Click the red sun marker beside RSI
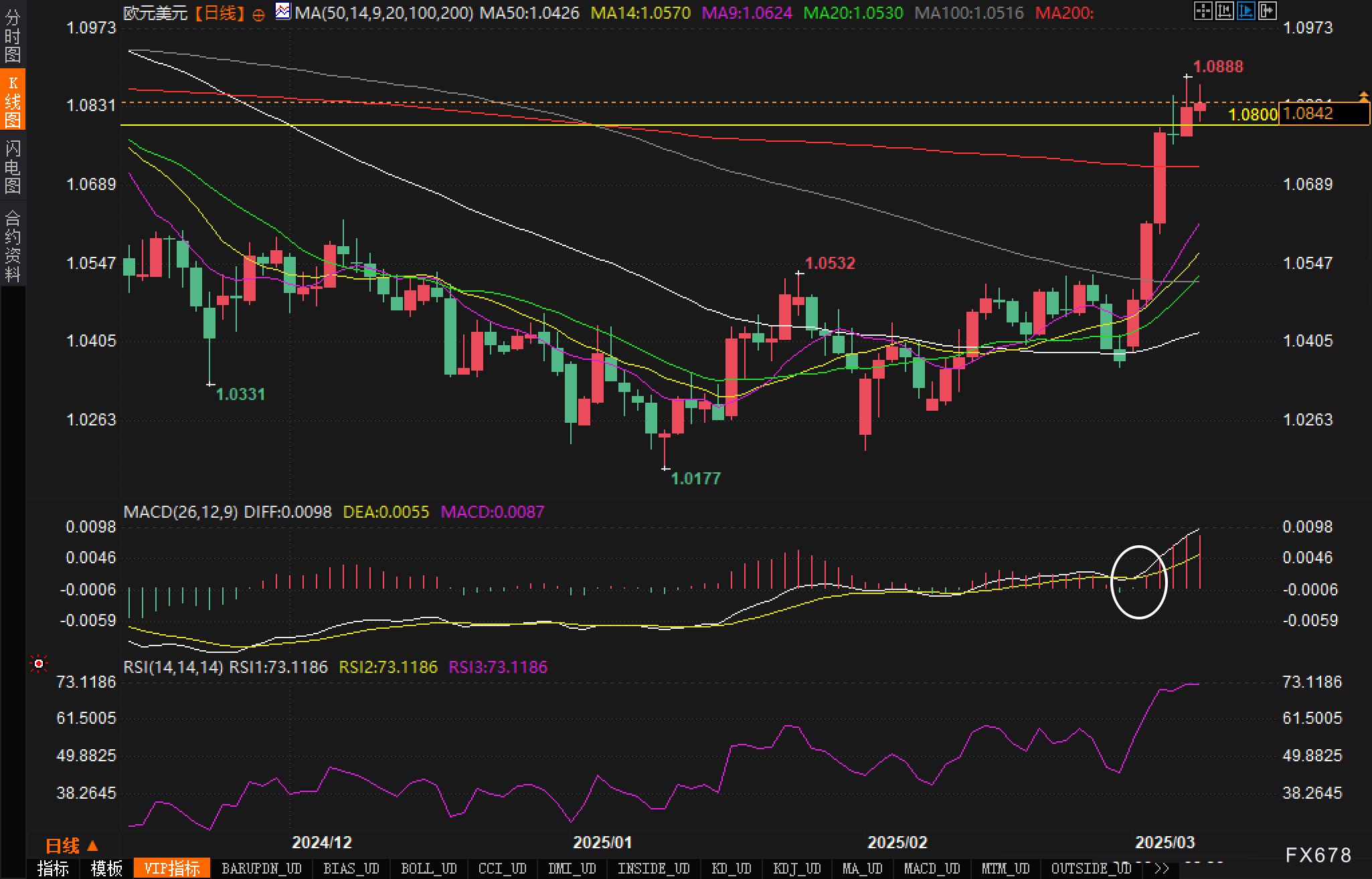The height and width of the screenshot is (879, 1372). point(39,664)
